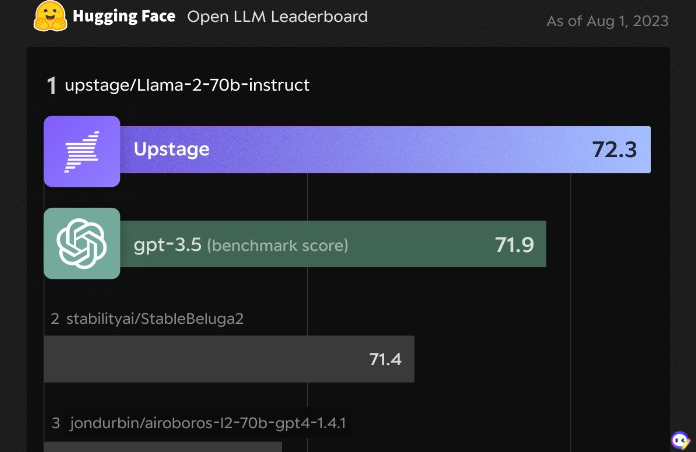Open the Open LLM Leaderboard title

[x=277, y=17]
